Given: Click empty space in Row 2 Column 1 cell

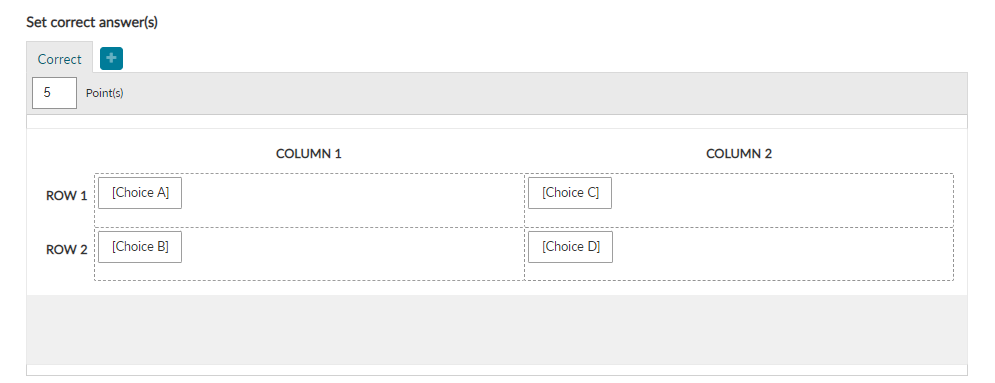Looking at the screenshot, I should click(x=352, y=254).
